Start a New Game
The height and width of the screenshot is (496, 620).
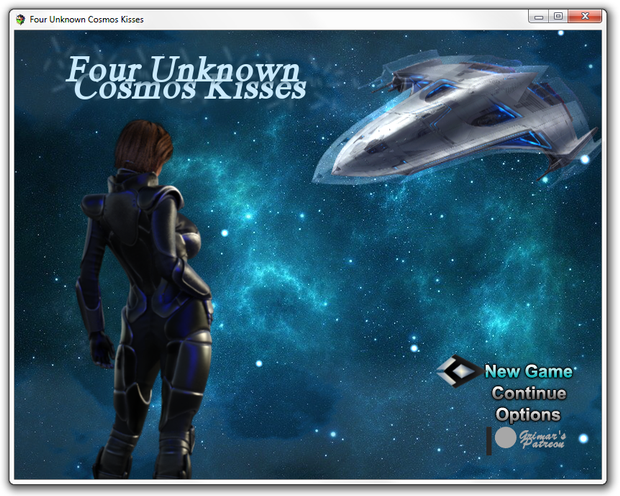(529, 371)
